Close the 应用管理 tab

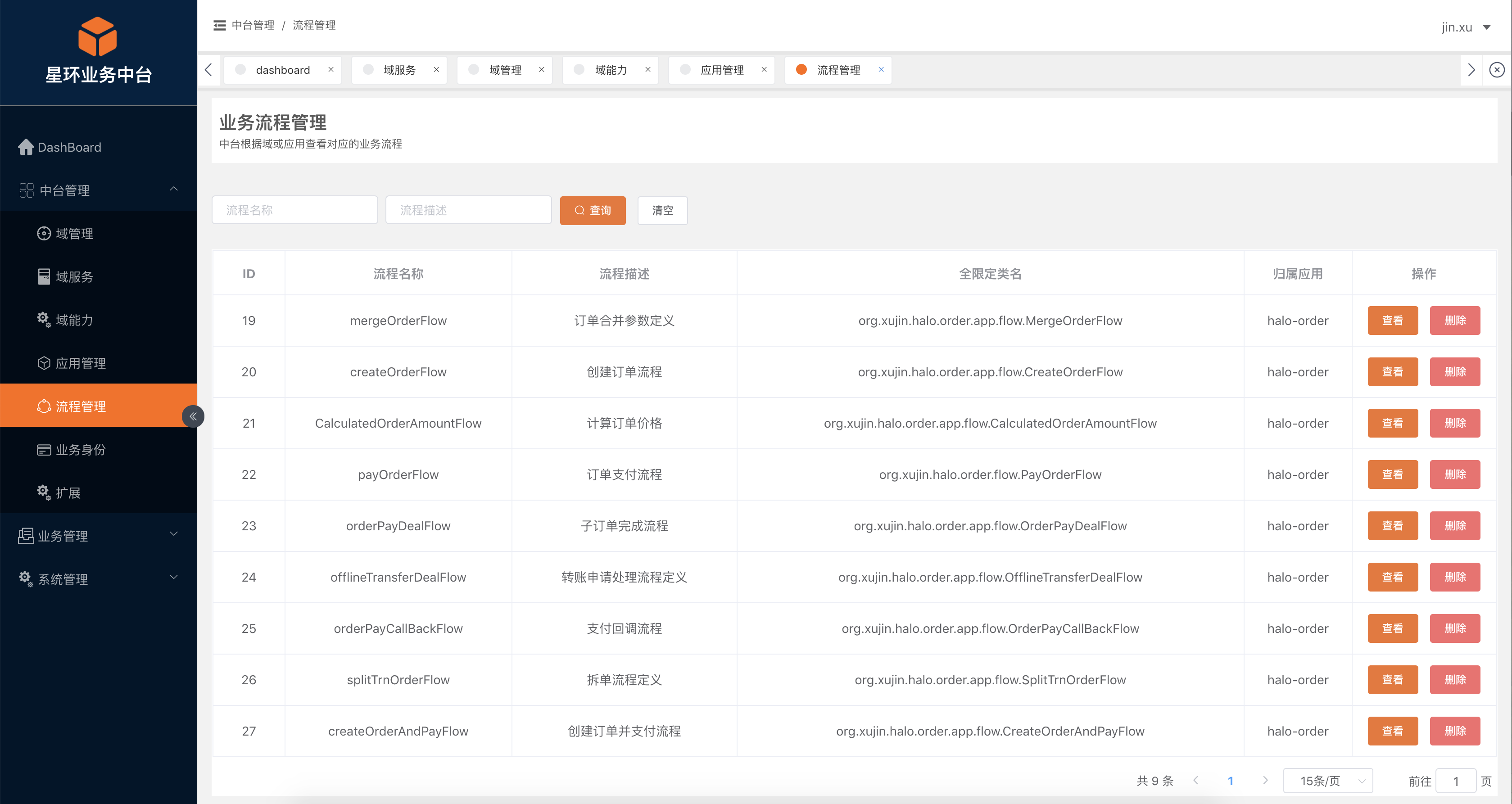pos(764,69)
